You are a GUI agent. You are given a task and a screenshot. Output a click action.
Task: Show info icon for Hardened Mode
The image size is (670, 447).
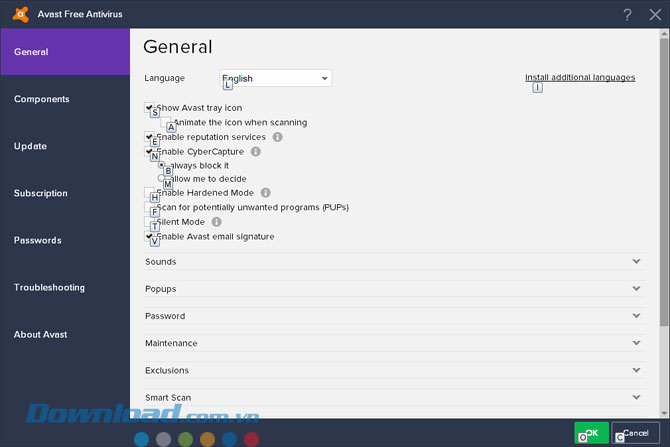(265, 193)
